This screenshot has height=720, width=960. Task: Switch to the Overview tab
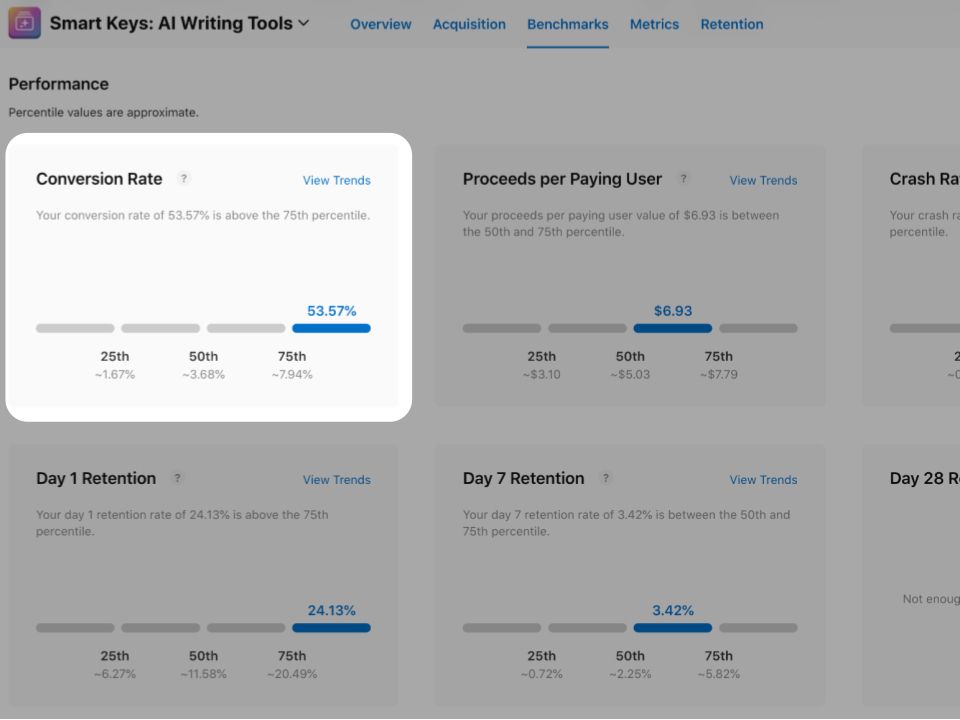pyautogui.click(x=380, y=24)
